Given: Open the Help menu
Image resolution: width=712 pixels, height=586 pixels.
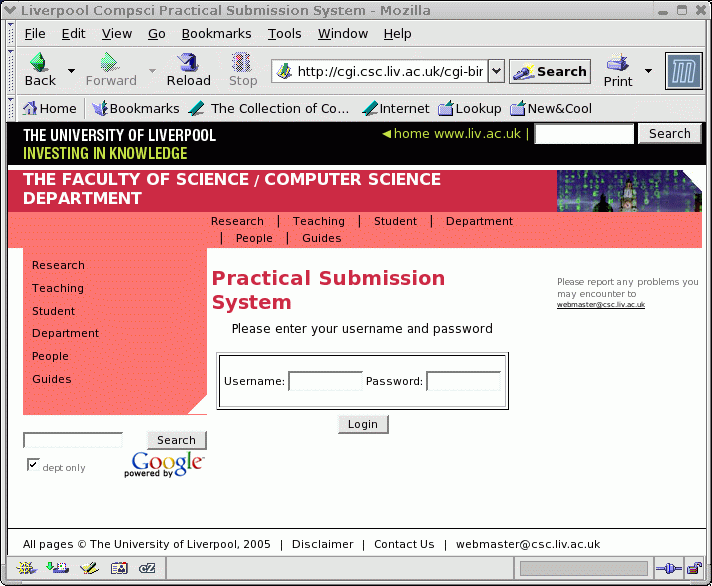Looking at the screenshot, I should click(x=397, y=34).
